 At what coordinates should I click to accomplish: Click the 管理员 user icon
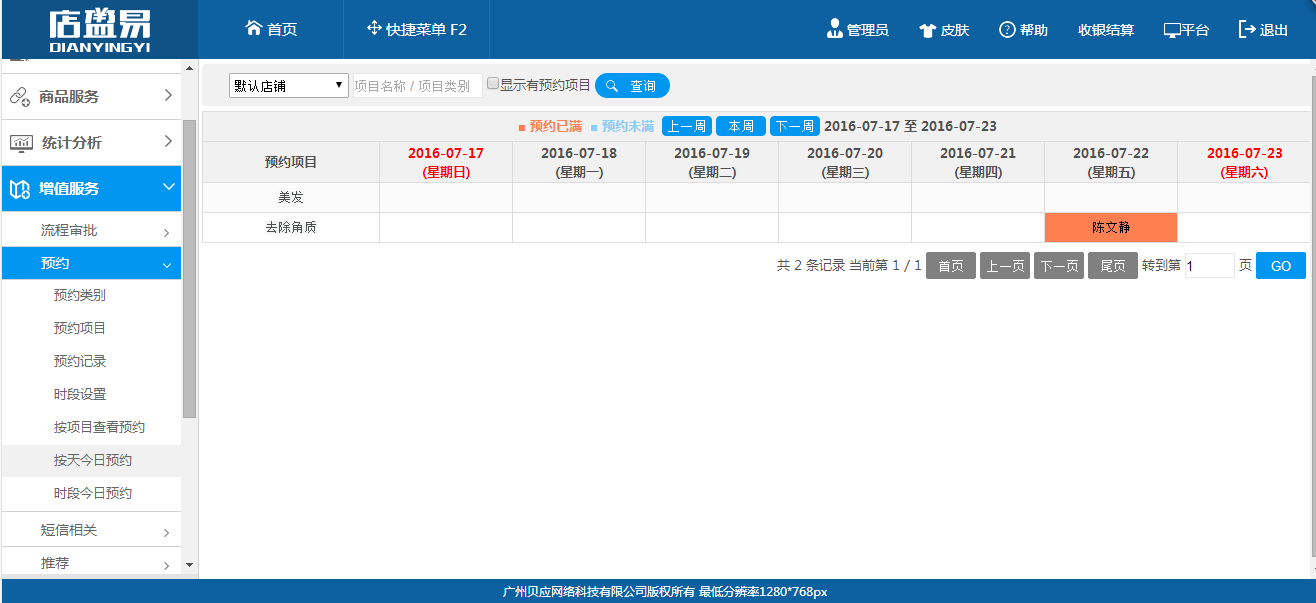point(835,29)
